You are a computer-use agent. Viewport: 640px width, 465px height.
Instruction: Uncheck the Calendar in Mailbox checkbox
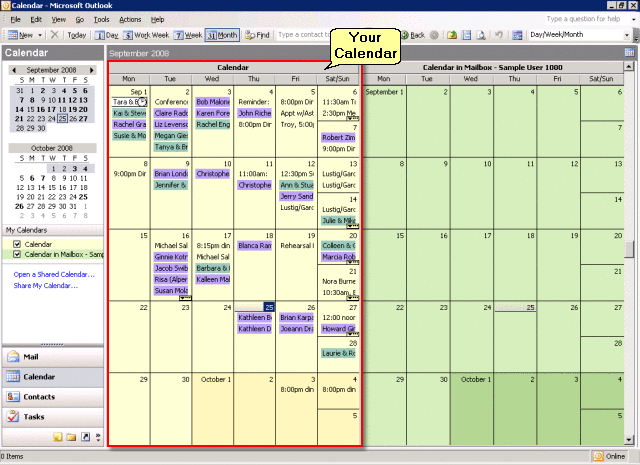17,254
